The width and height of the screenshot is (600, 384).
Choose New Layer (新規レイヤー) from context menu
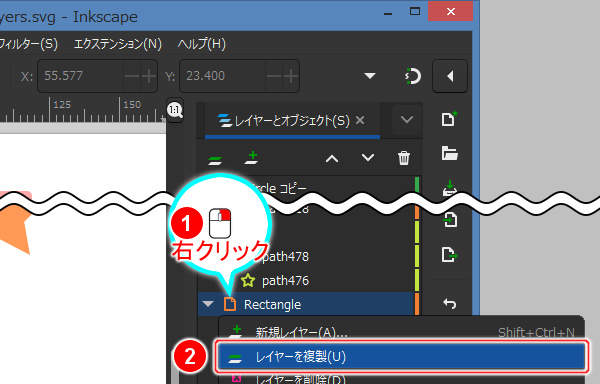tap(401, 332)
